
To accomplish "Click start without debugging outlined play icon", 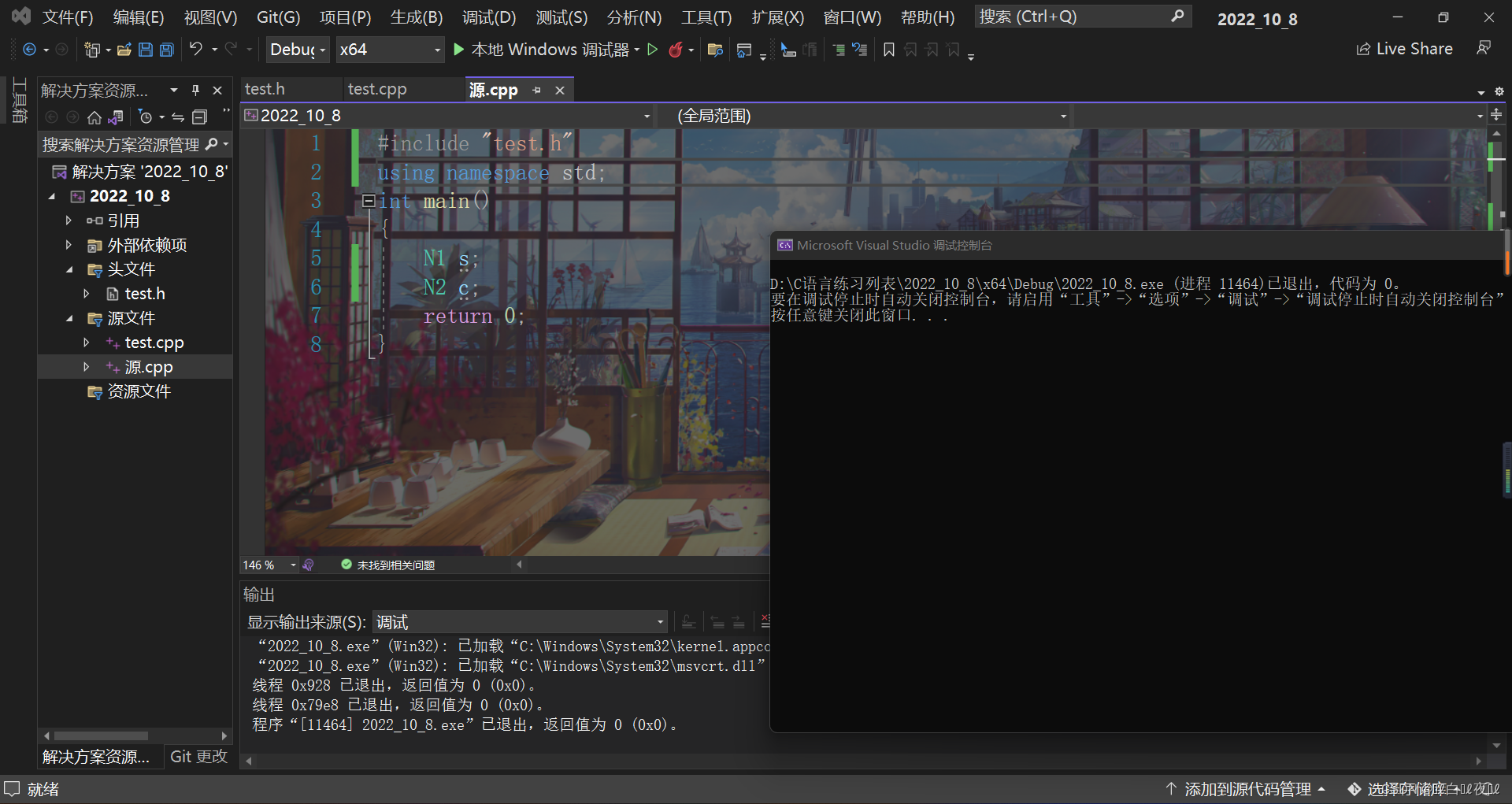I will tap(652, 50).
